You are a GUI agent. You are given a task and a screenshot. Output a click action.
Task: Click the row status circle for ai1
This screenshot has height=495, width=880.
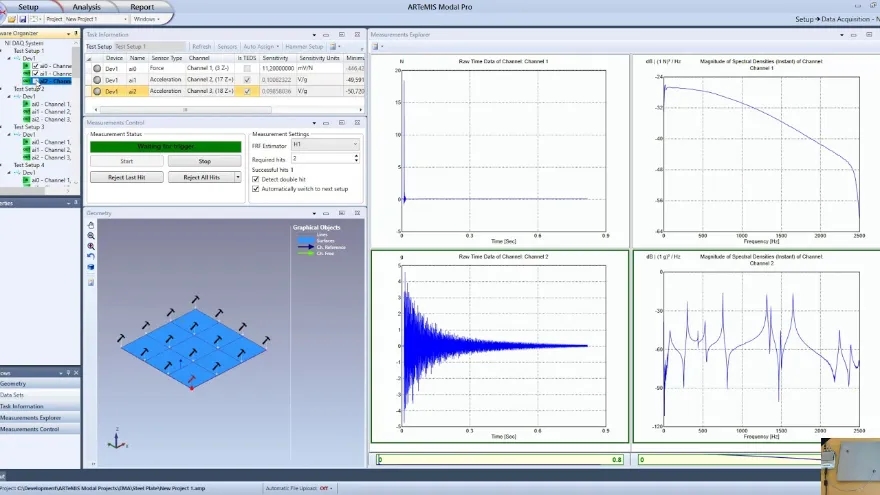97,80
